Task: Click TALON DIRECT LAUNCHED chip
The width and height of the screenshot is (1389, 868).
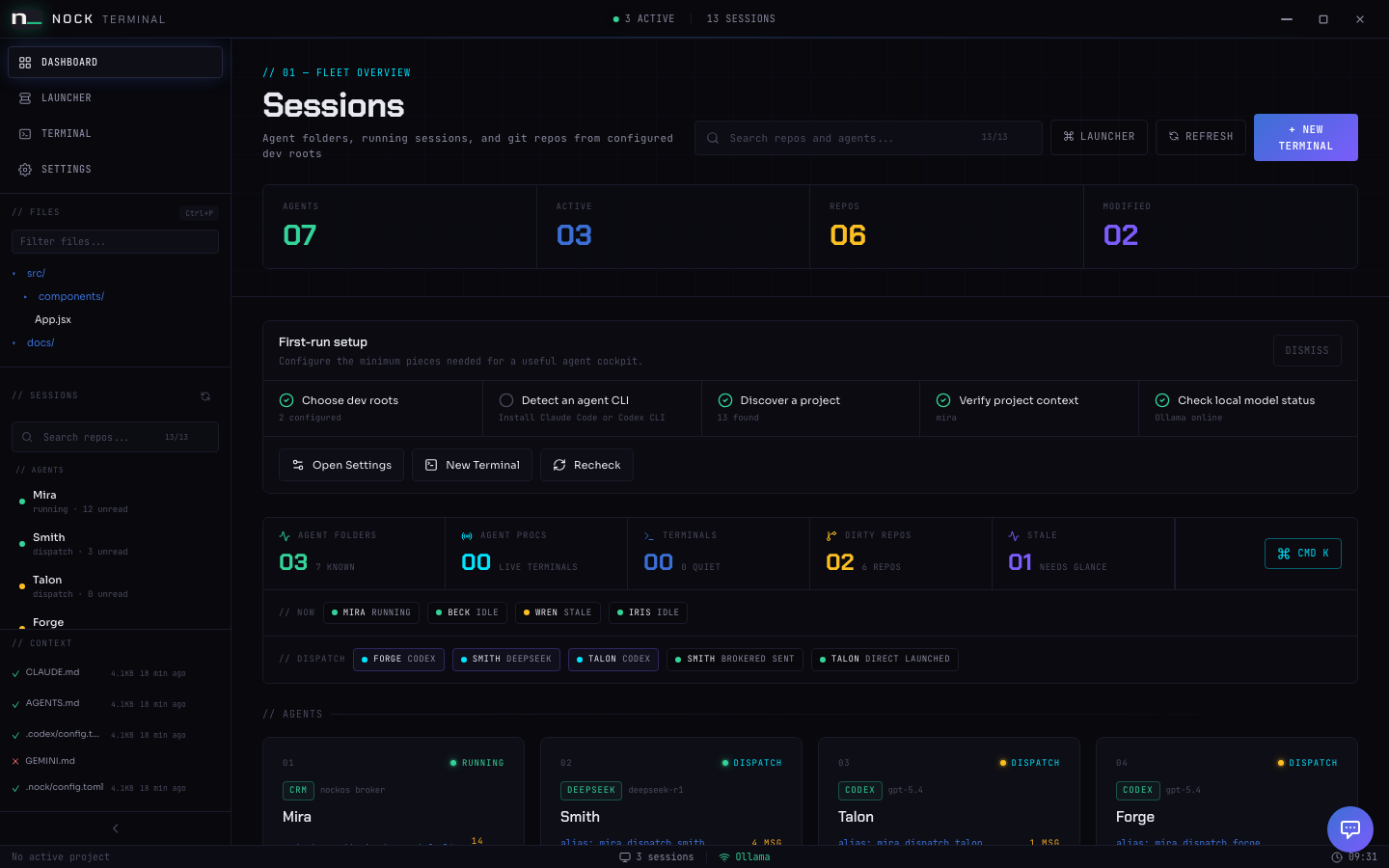Action: click(x=885, y=660)
